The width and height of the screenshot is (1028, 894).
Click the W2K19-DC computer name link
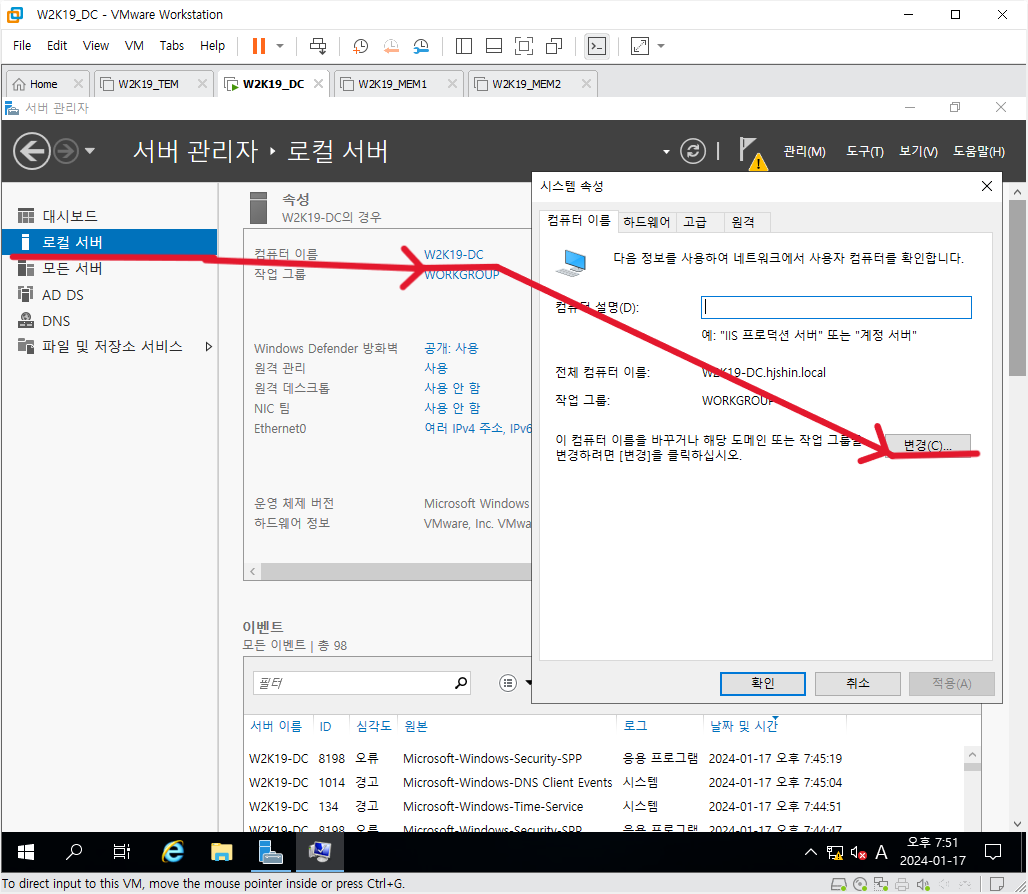(453, 254)
